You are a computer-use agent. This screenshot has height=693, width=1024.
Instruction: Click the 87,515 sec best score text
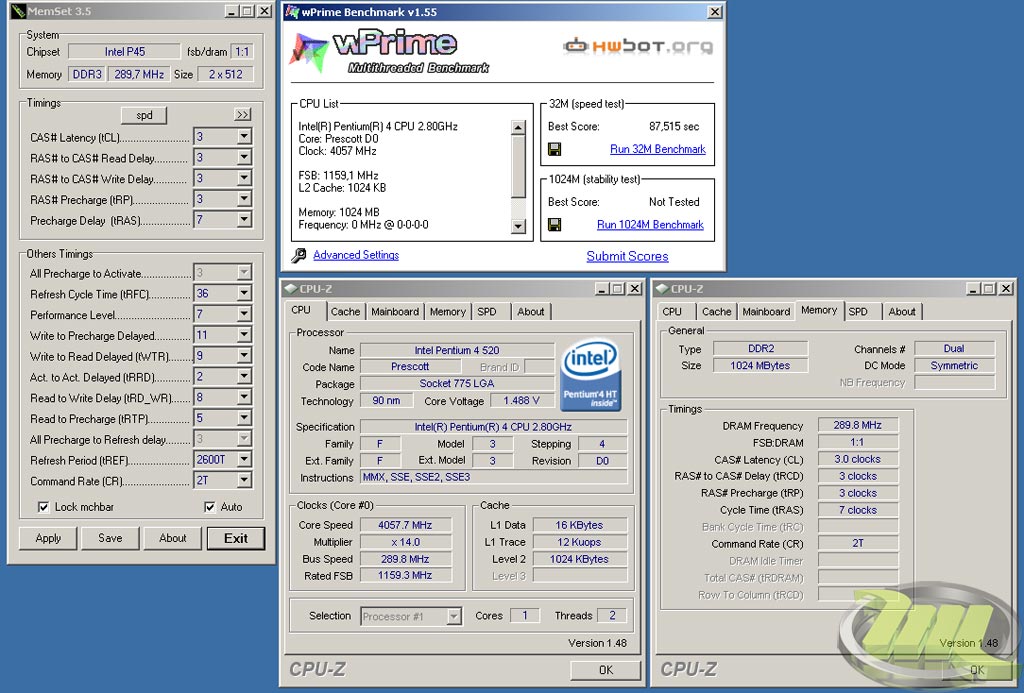point(674,126)
